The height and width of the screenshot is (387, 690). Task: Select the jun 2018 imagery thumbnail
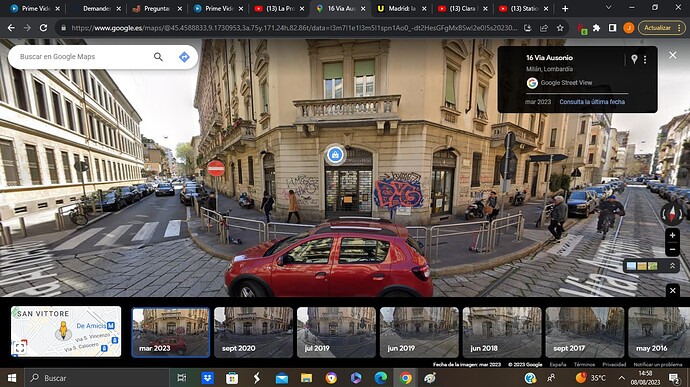[x=502, y=332]
